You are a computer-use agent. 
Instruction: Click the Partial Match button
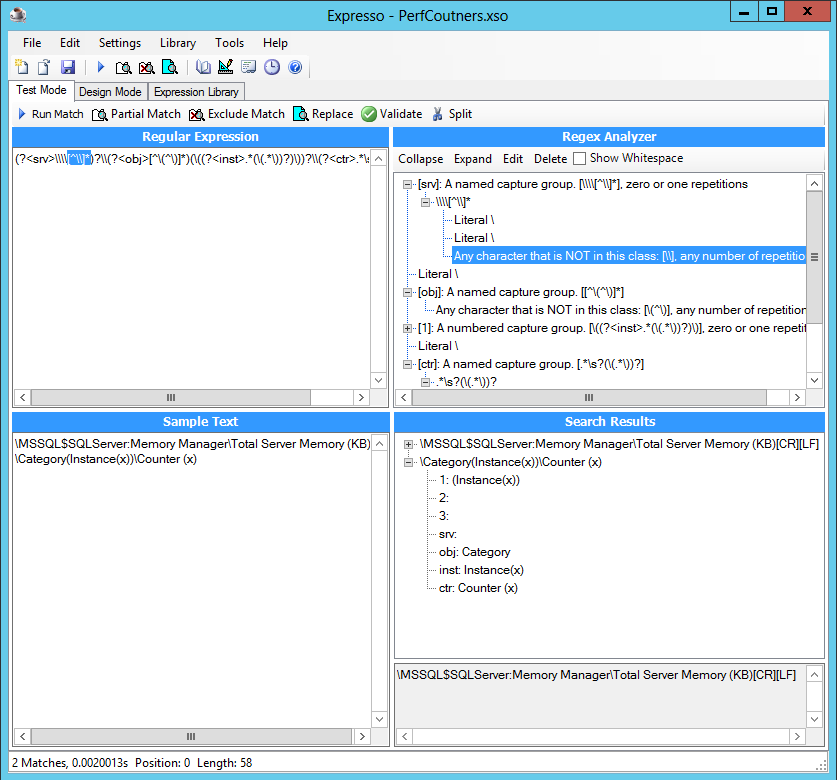point(137,114)
